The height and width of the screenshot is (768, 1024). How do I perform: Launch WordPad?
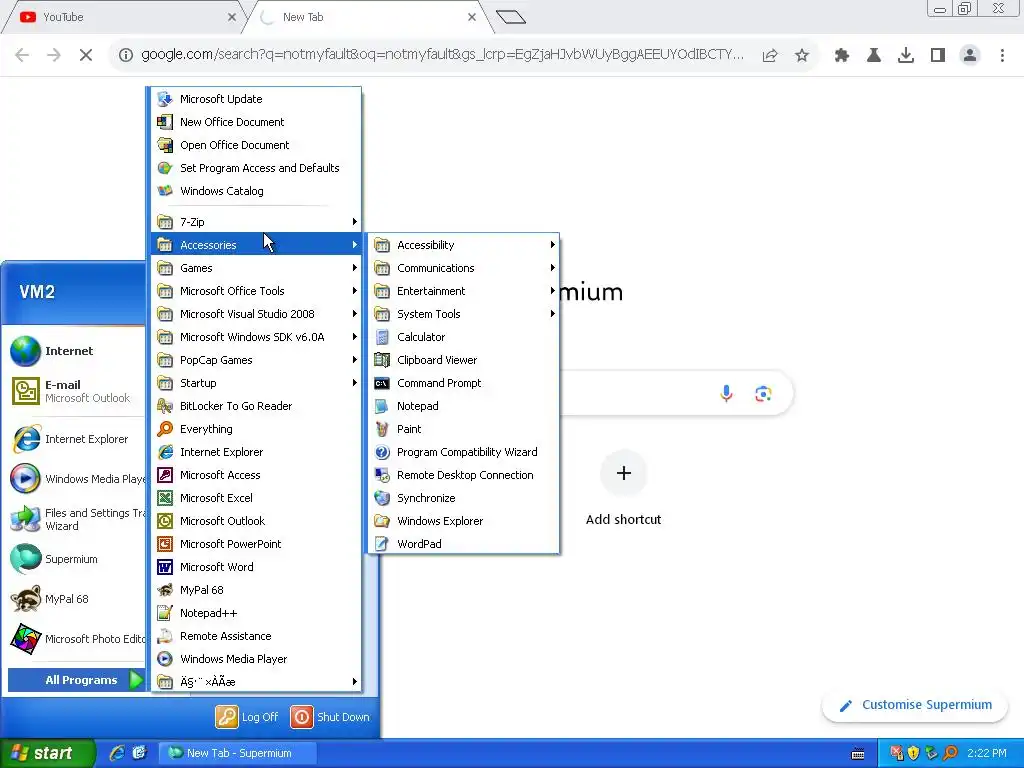click(x=464, y=543)
